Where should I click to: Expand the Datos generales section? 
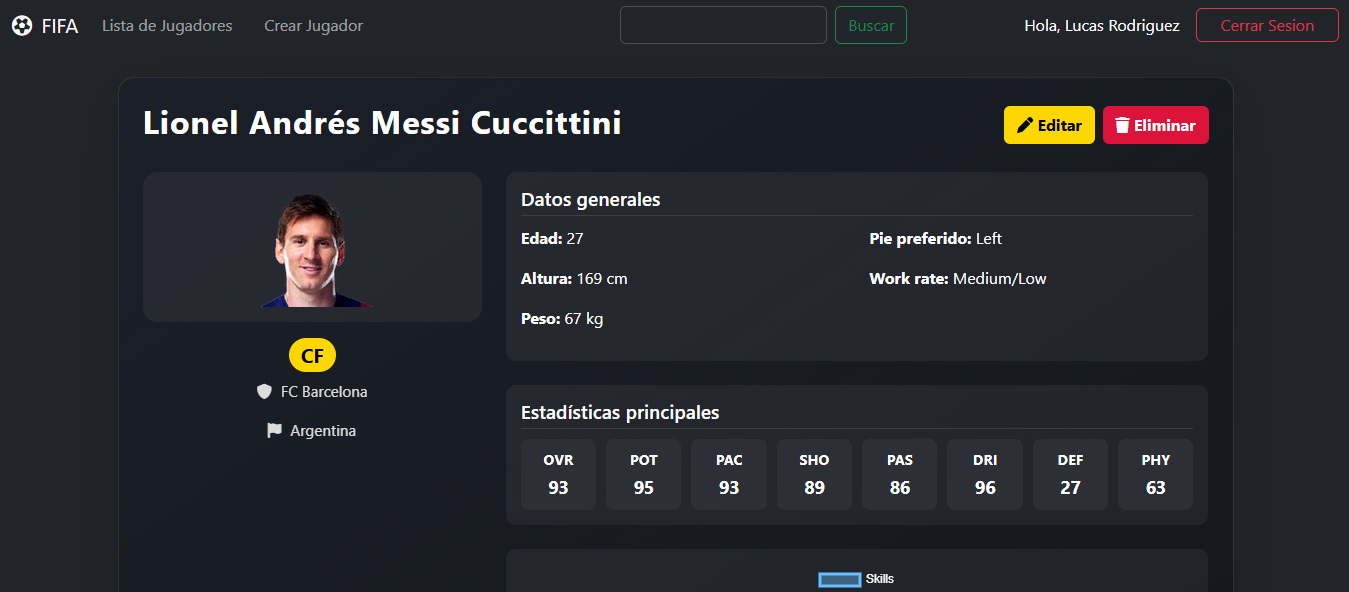point(590,199)
